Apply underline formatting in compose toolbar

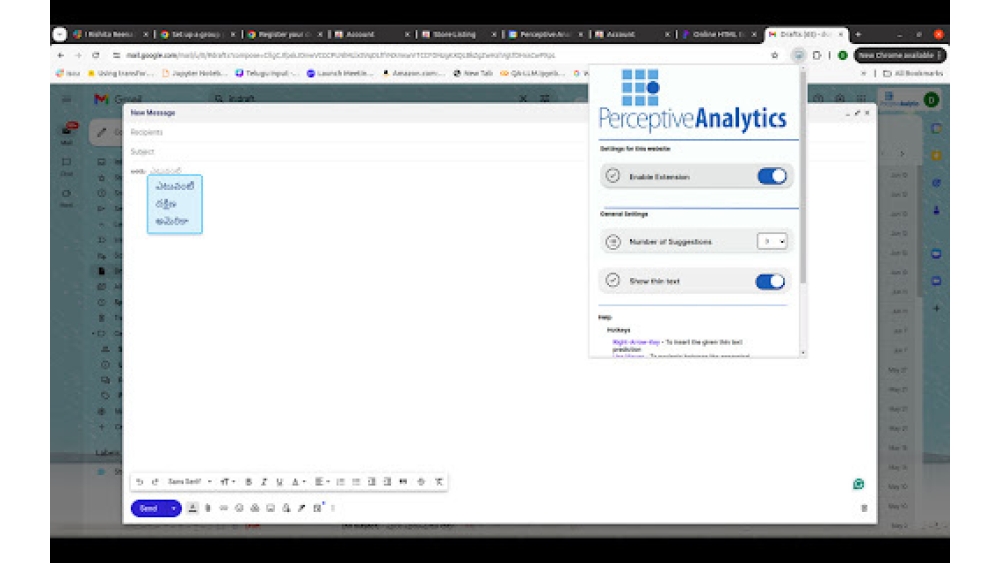[x=279, y=482]
